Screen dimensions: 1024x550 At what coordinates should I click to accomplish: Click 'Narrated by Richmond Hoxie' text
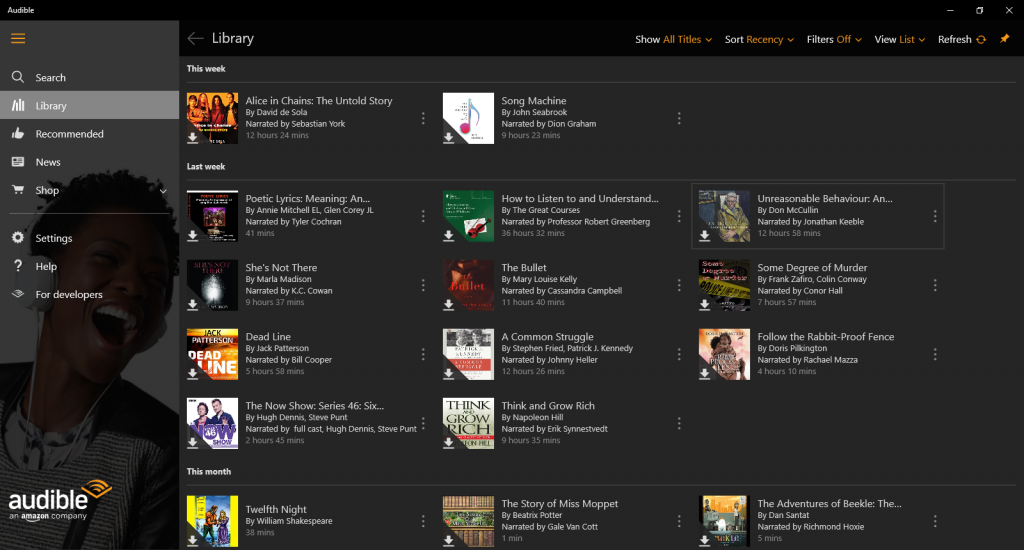[x=810, y=526]
